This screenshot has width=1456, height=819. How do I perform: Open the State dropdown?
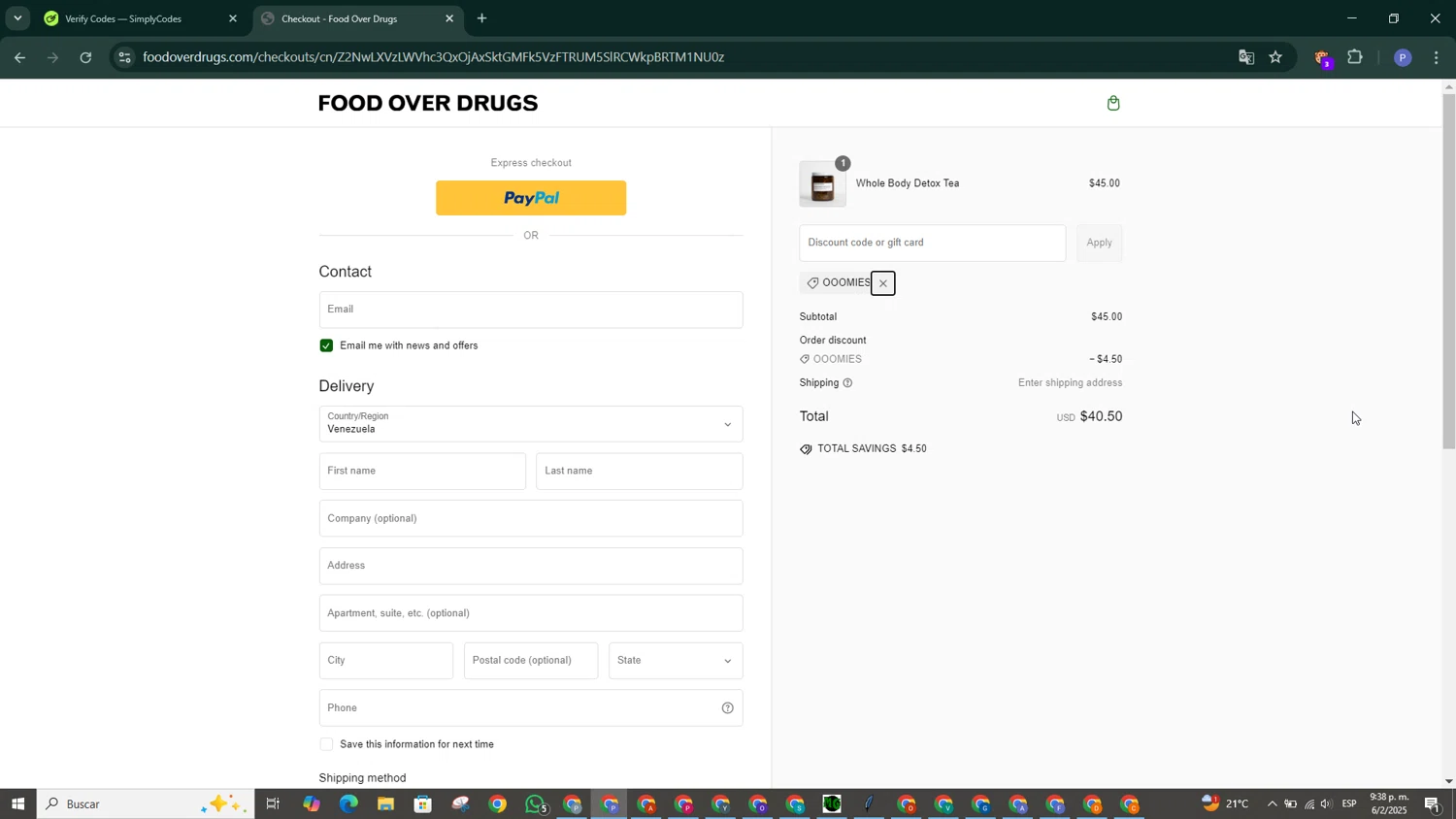pos(676,661)
